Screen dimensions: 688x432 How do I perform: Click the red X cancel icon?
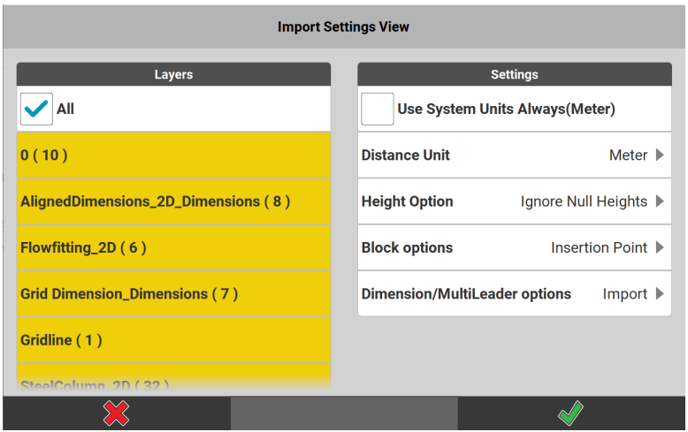[116, 413]
